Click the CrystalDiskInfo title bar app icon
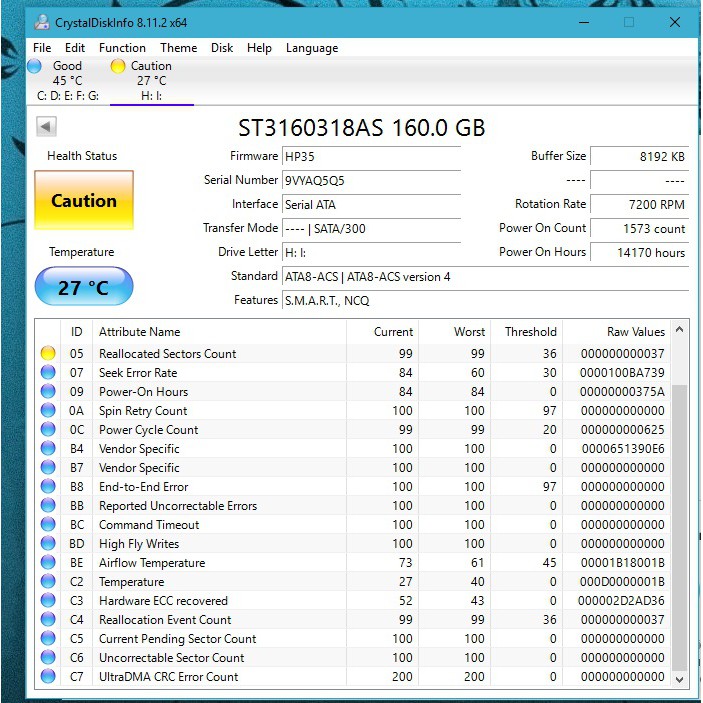Screen dimensions: 703x703 click(42, 21)
